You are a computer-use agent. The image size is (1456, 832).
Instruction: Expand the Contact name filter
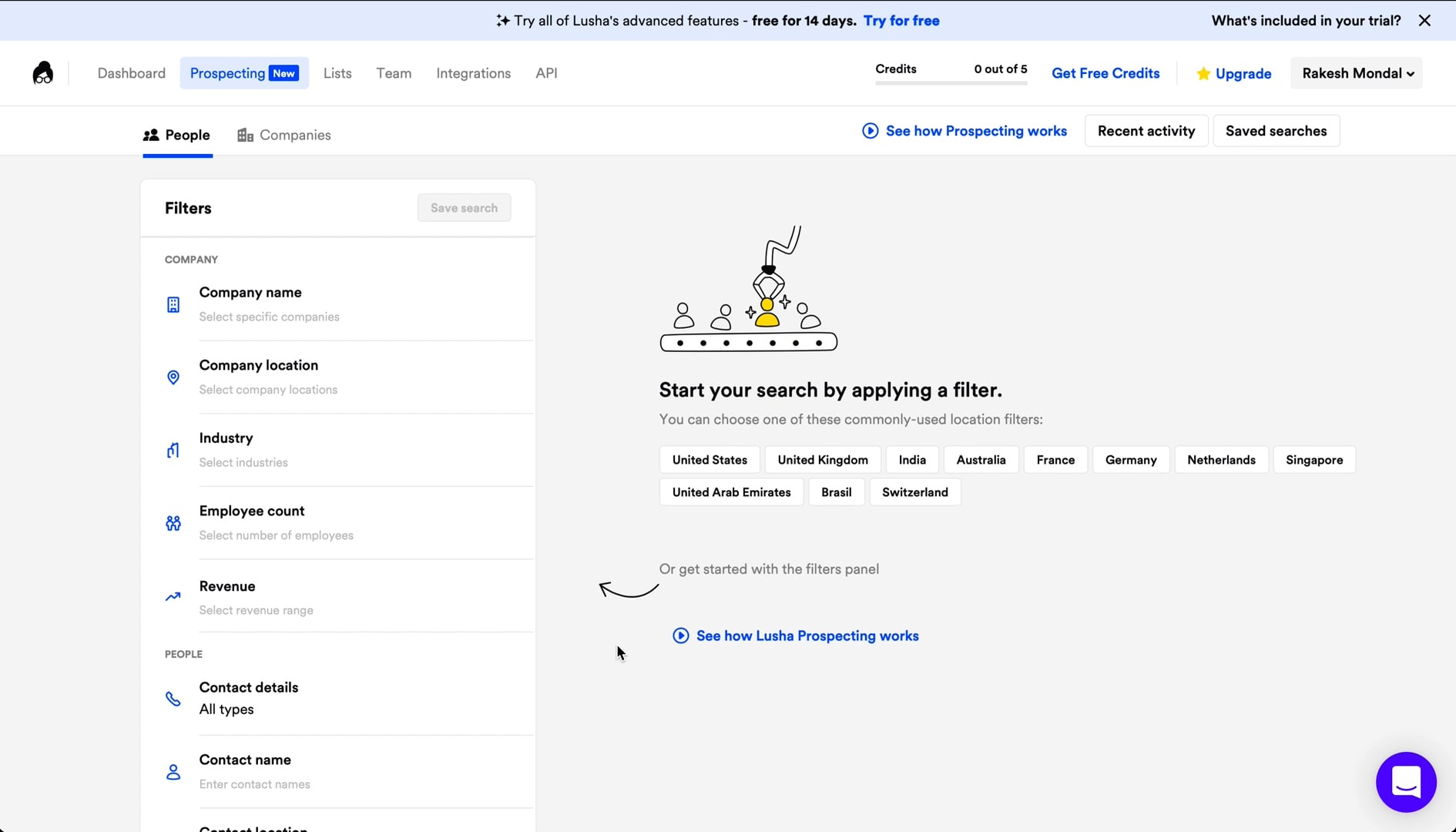pos(350,772)
